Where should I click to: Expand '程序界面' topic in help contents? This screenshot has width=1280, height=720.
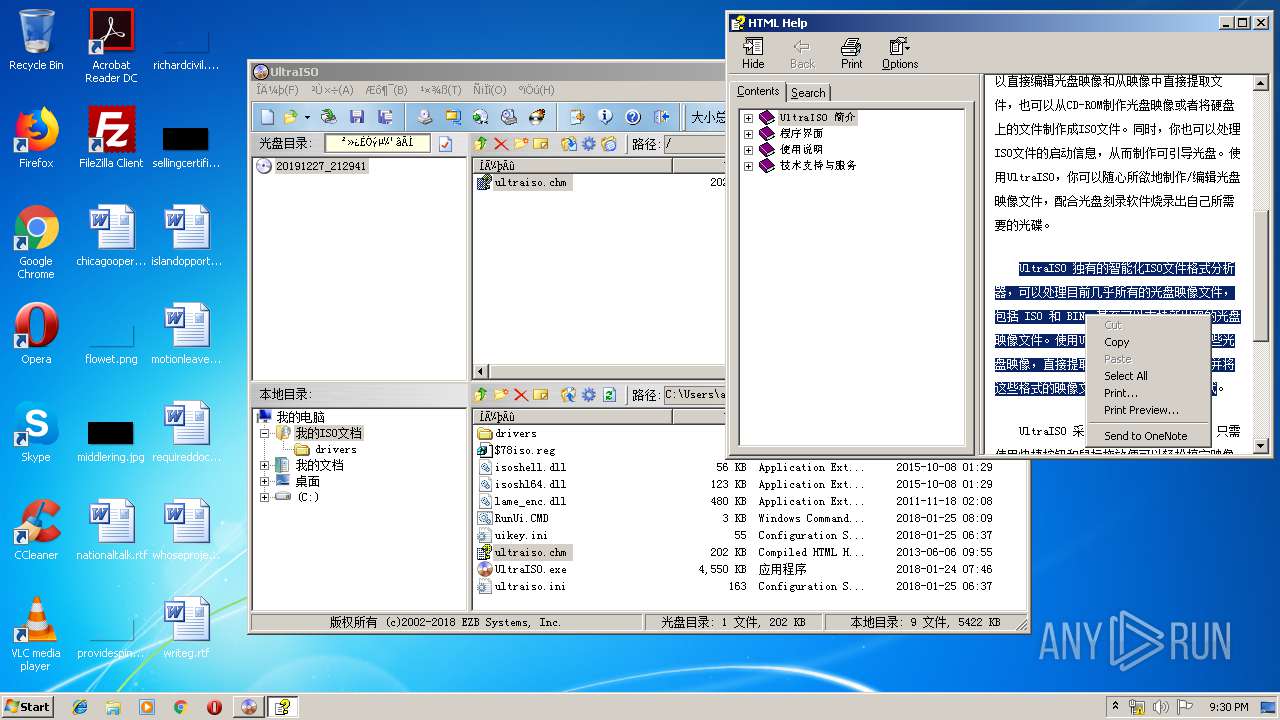tap(748, 134)
